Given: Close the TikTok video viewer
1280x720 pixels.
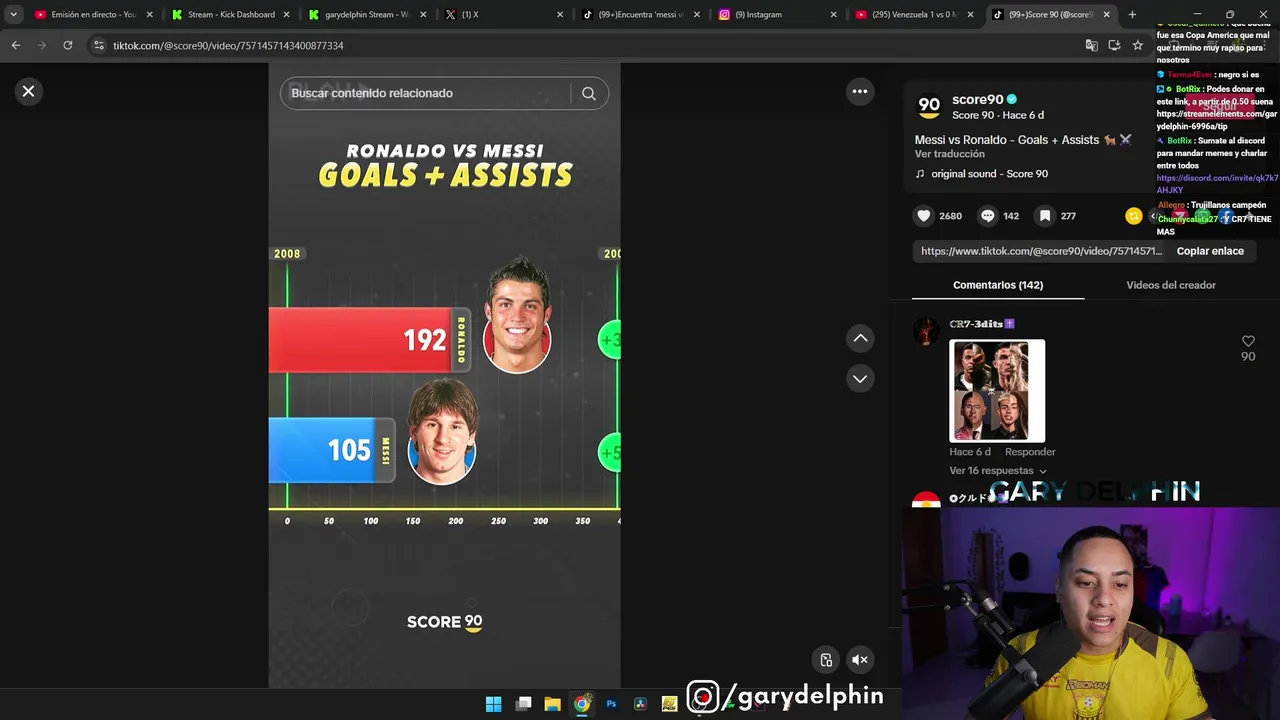Looking at the screenshot, I should (x=28, y=91).
